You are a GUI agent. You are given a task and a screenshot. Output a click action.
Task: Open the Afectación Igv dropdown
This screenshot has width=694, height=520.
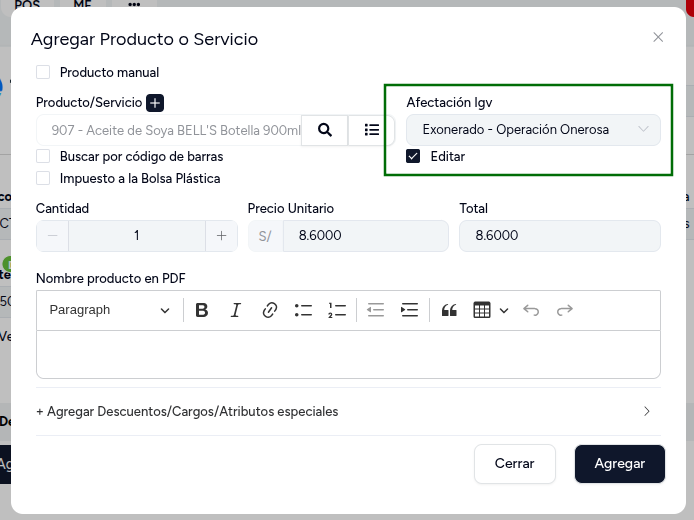pyautogui.click(x=533, y=130)
